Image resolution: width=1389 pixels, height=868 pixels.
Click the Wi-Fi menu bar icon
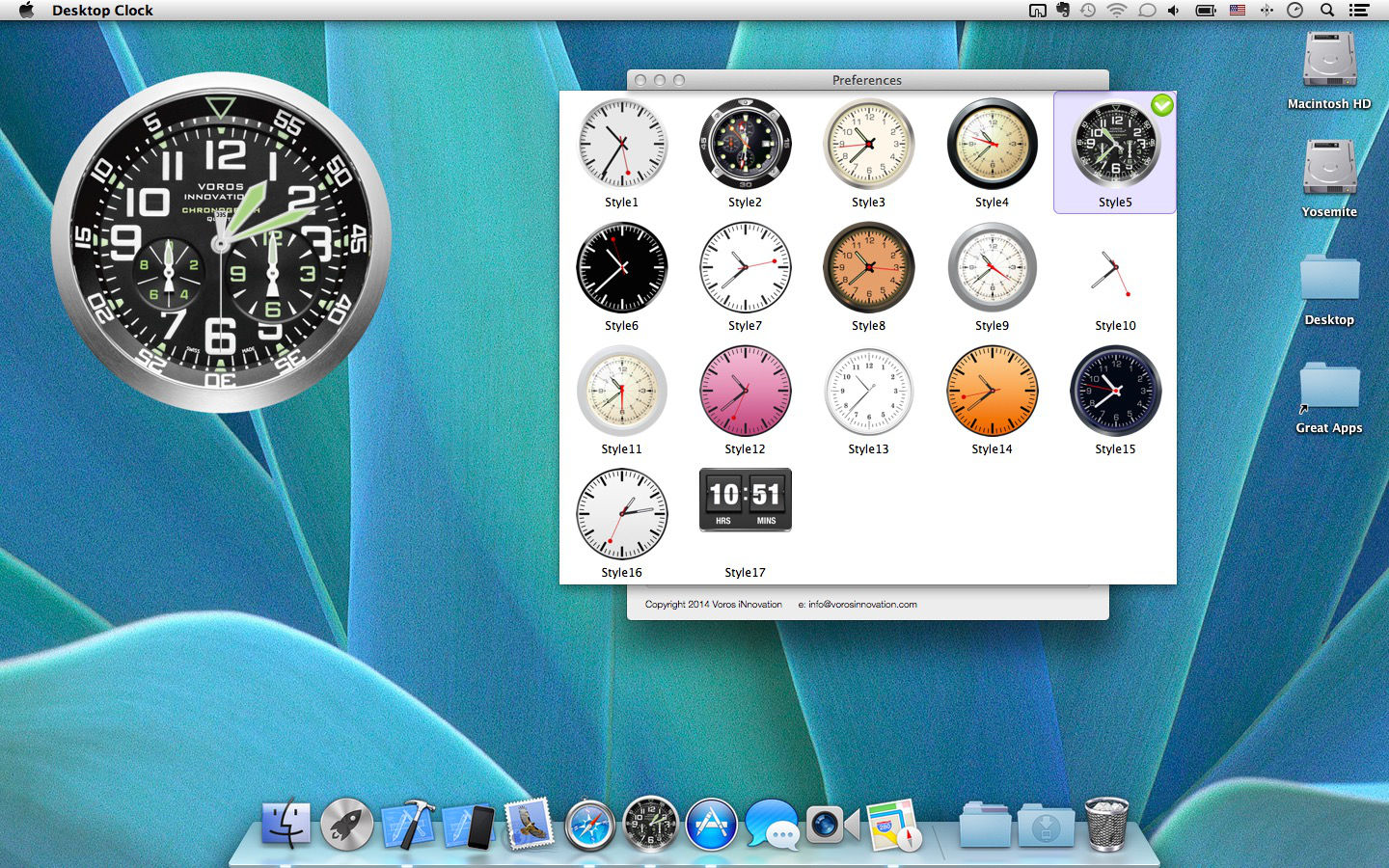(x=1116, y=10)
